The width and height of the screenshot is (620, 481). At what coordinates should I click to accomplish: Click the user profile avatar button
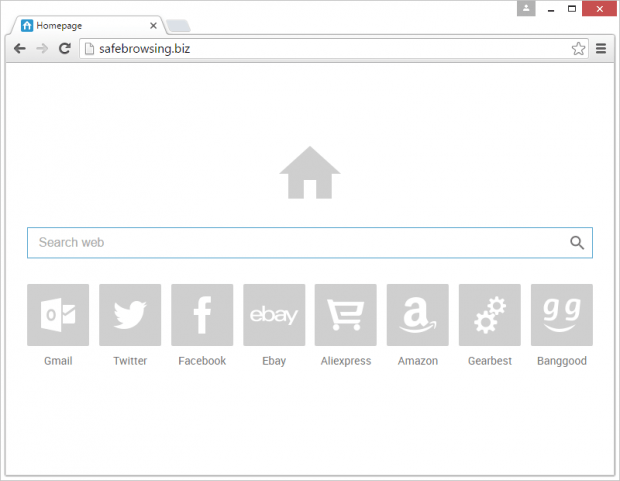526,8
